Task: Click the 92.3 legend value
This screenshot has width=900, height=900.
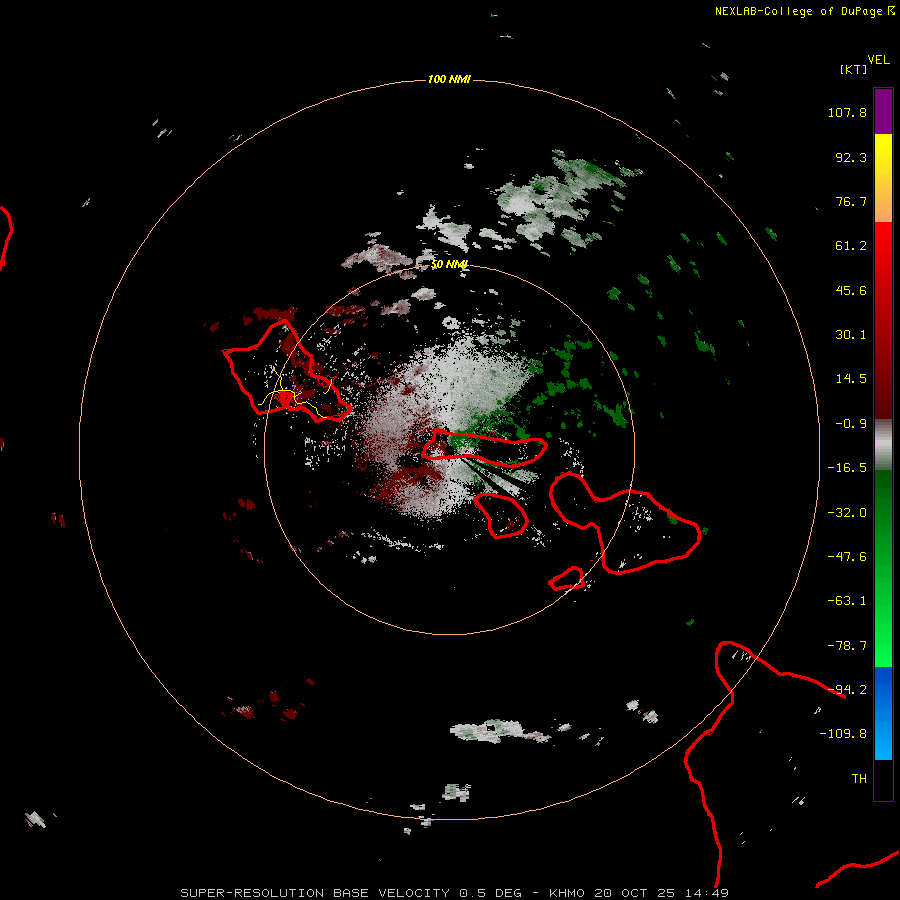Action: coord(851,157)
